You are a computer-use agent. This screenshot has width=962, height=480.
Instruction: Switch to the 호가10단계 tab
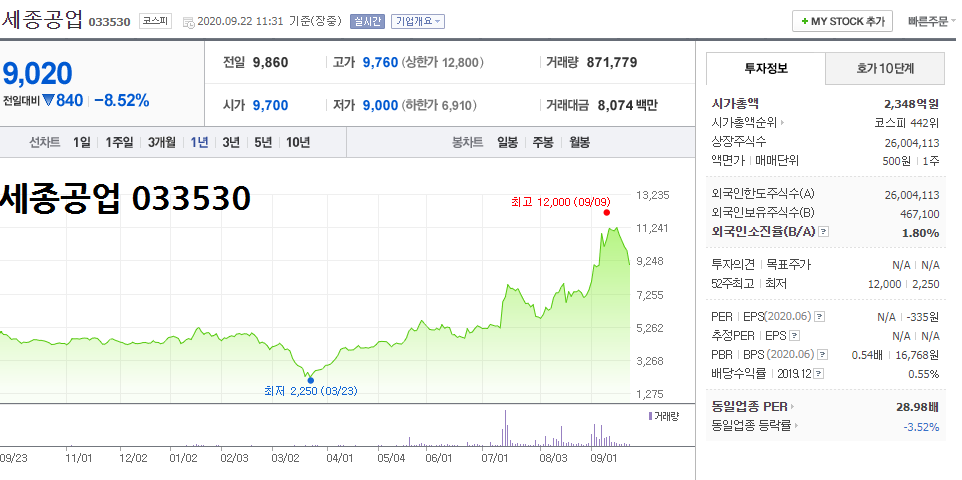pyautogui.click(x=885, y=69)
